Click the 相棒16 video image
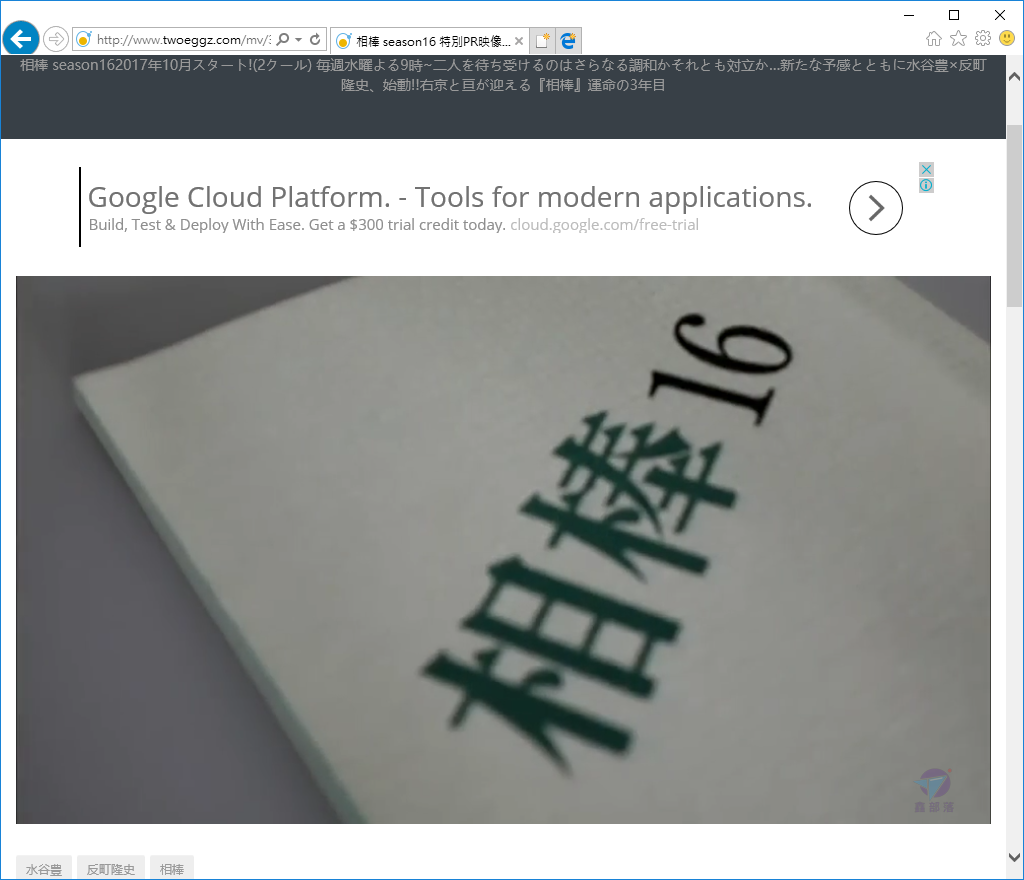This screenshot has width=1024, height=880. tap(503, 550)
